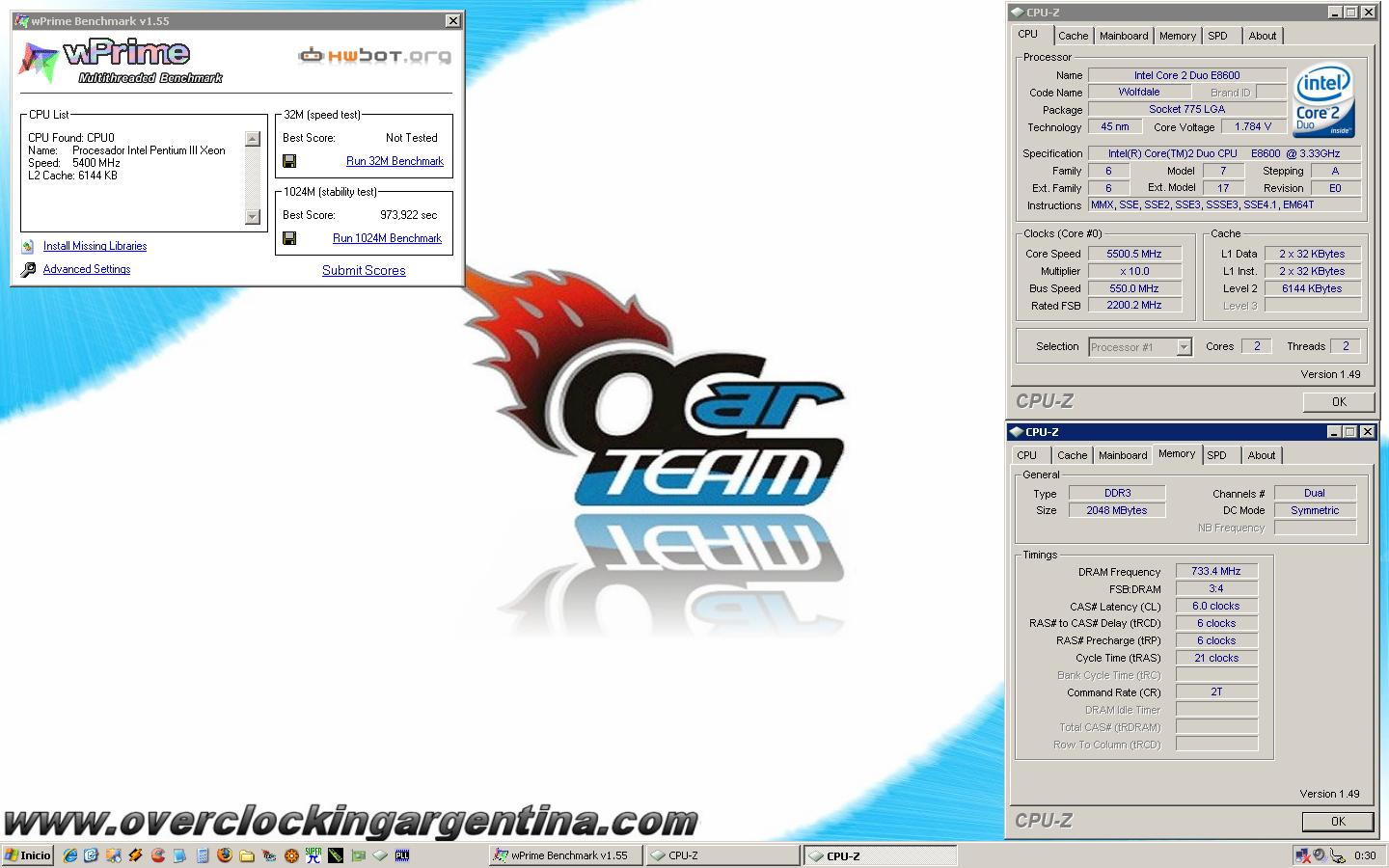Open About tab in top CPU-Z window
1389x868 pixels.
point(1263,36)
